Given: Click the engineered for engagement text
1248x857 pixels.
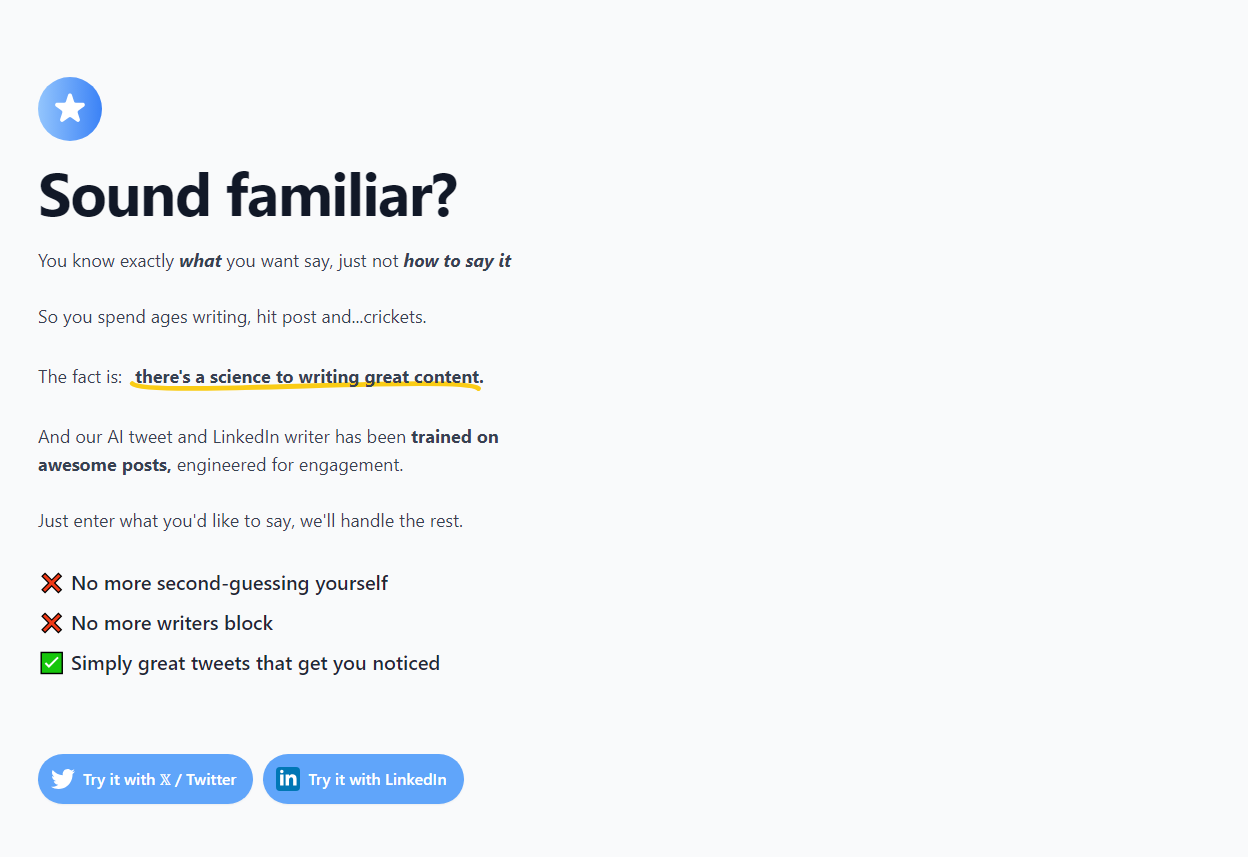Looking at the screenshot, I should pyautogui.click(x=290, y=465).
